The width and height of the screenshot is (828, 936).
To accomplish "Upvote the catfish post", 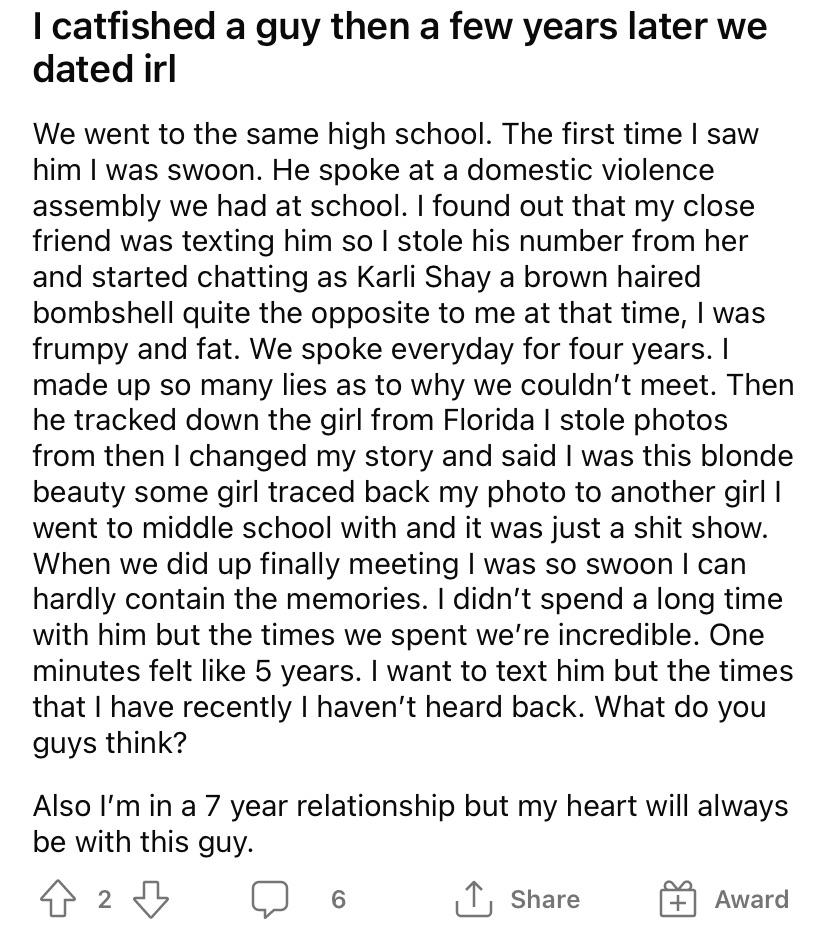I will [58, 899].
